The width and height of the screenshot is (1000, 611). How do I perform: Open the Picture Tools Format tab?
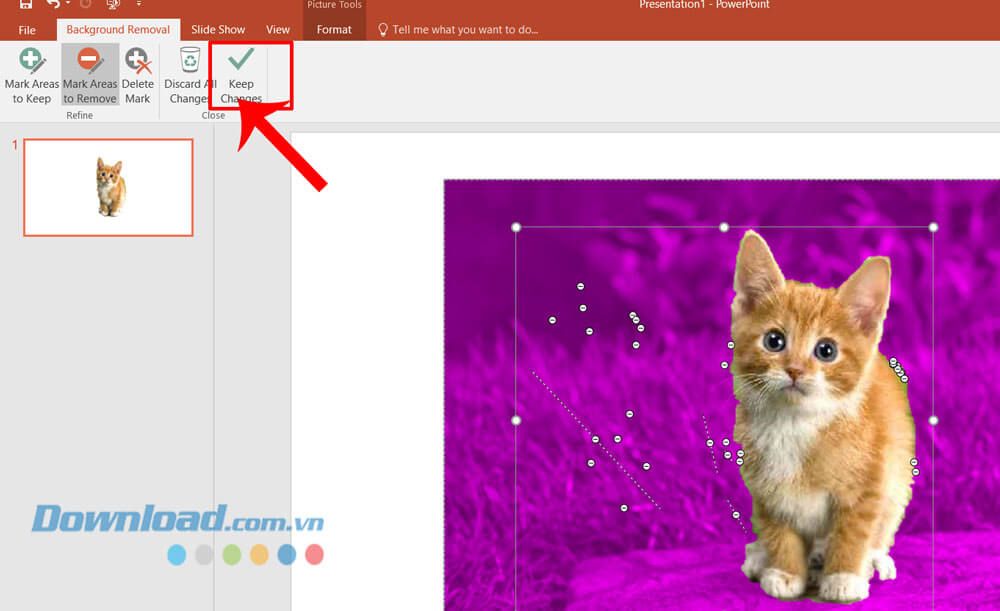pos(334,30)
